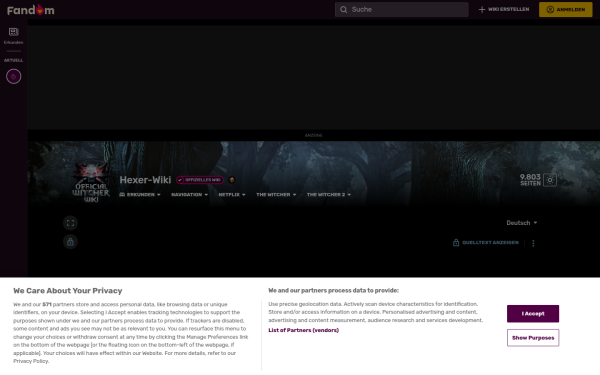Click the Anmelden button

[x=566, y=10]
